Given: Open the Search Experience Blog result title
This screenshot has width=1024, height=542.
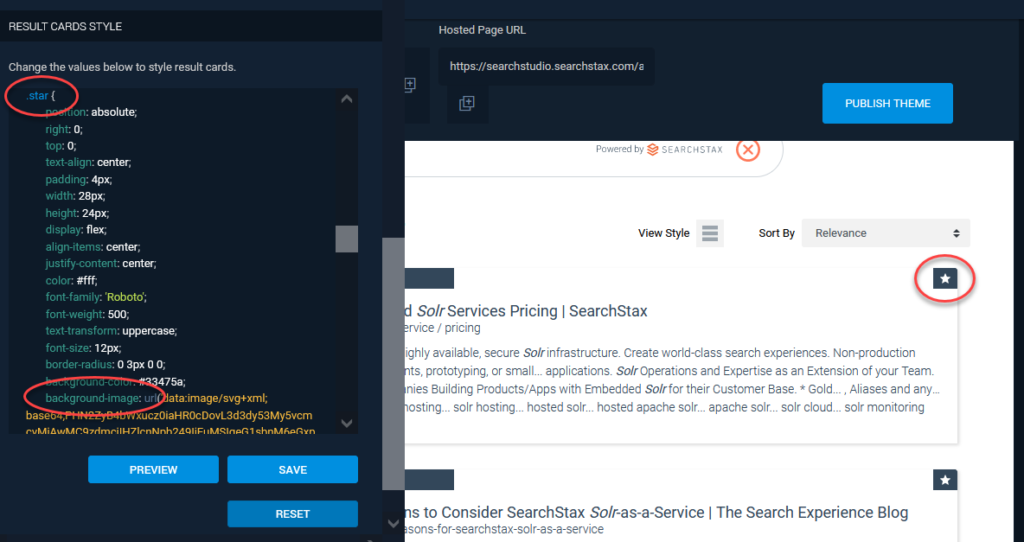Looking at the screenshot, I should [x=656, y=513].
